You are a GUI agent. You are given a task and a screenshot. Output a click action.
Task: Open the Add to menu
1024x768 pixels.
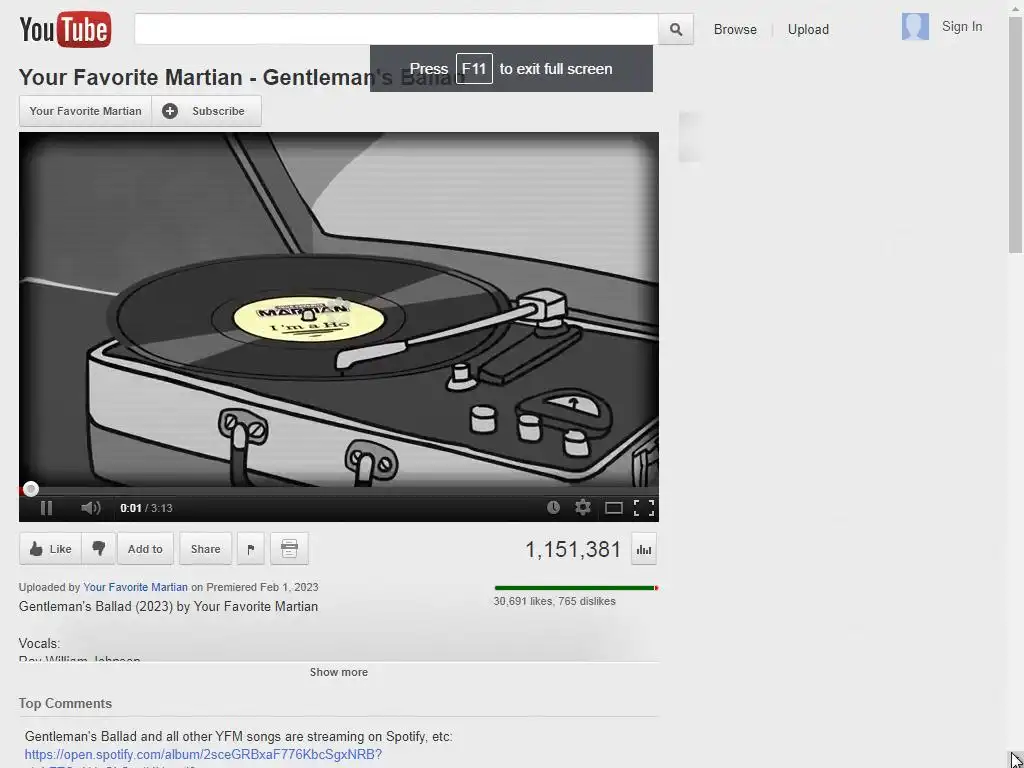(x=145, y=549)
